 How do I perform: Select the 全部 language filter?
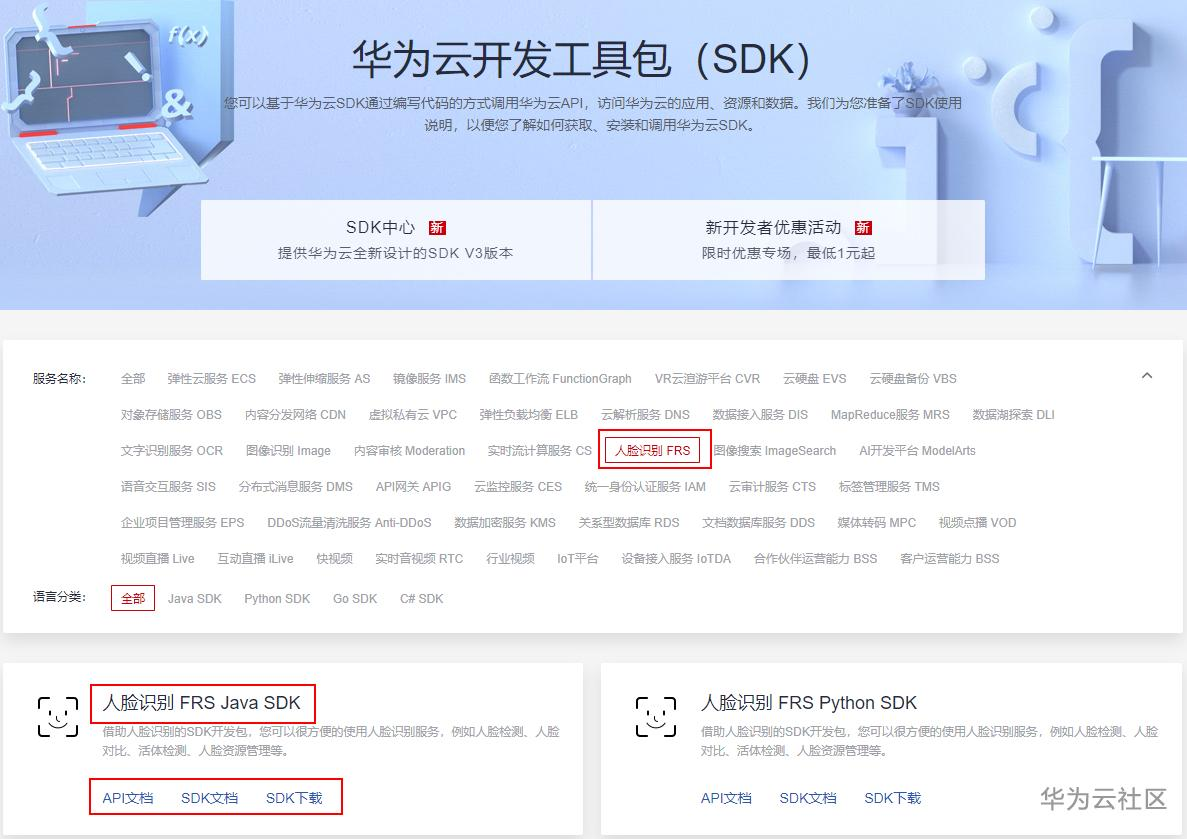[132, 598]
